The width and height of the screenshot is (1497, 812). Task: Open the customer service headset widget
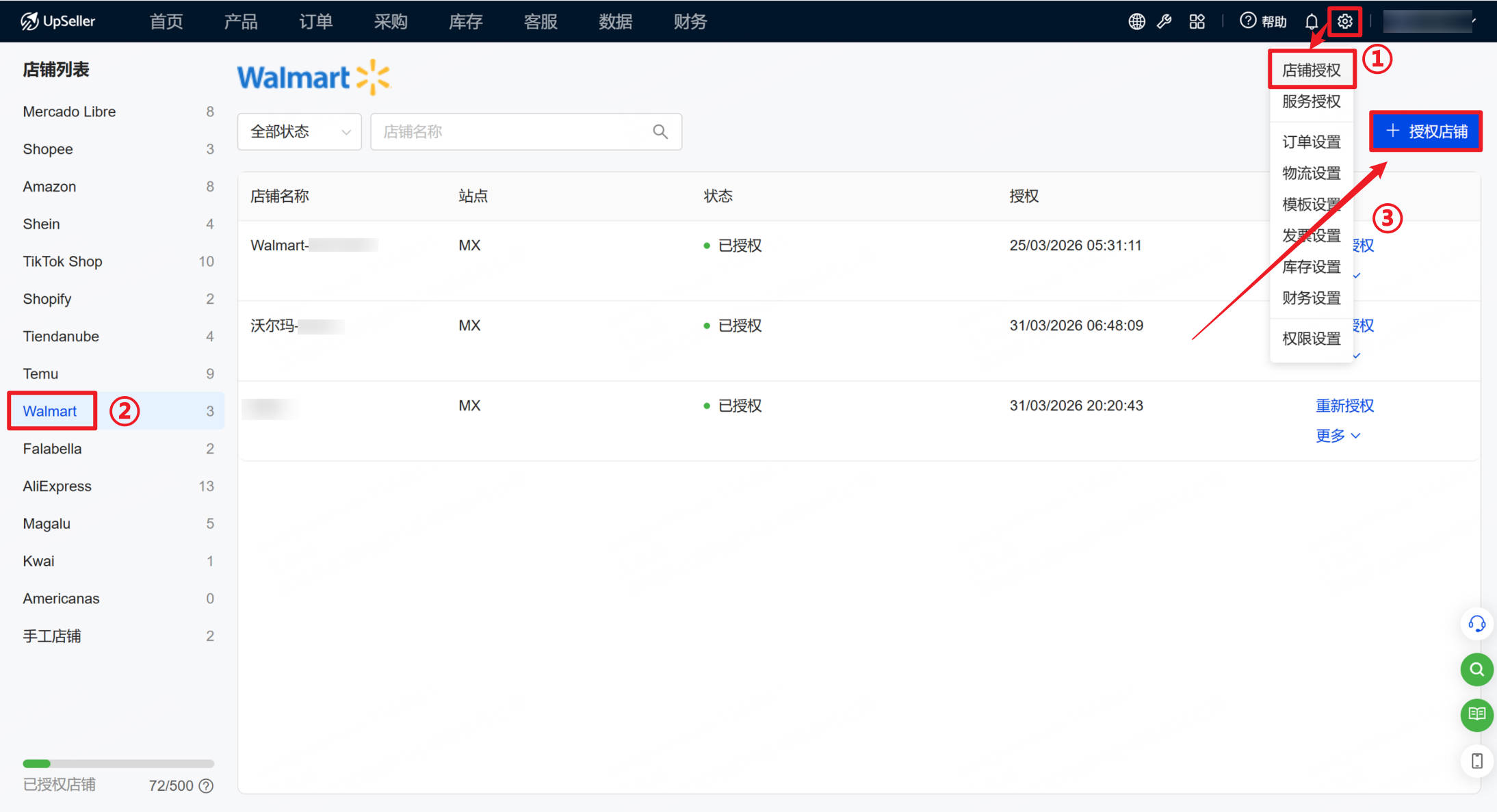pos(1476,624)
